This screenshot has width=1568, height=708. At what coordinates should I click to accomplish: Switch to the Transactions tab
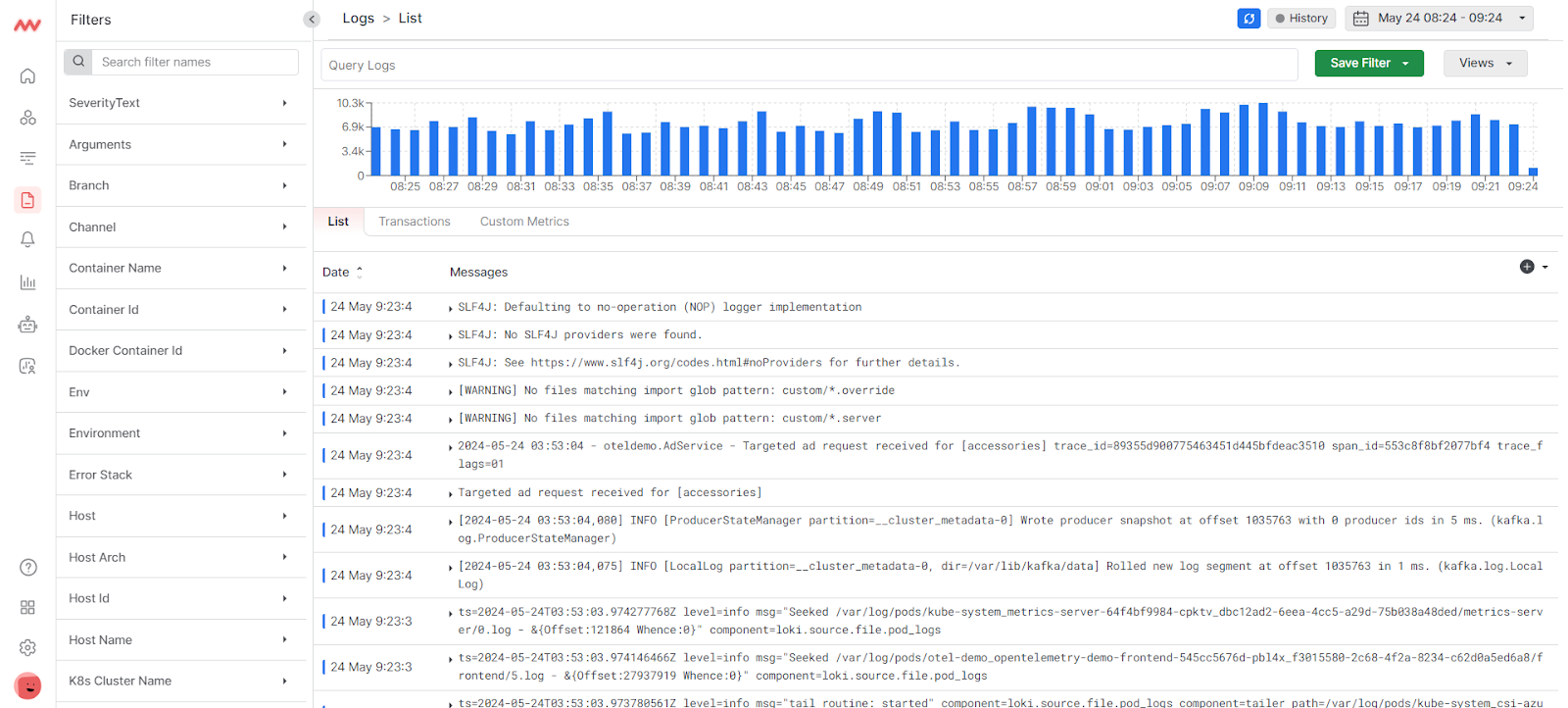415,222
